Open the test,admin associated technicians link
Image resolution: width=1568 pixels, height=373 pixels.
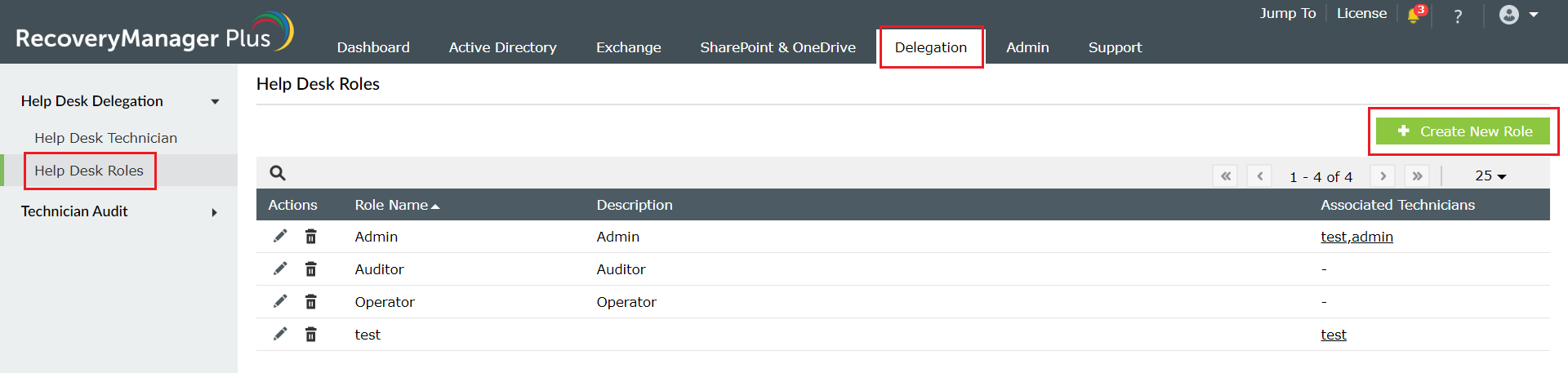tap(1356, 237)
